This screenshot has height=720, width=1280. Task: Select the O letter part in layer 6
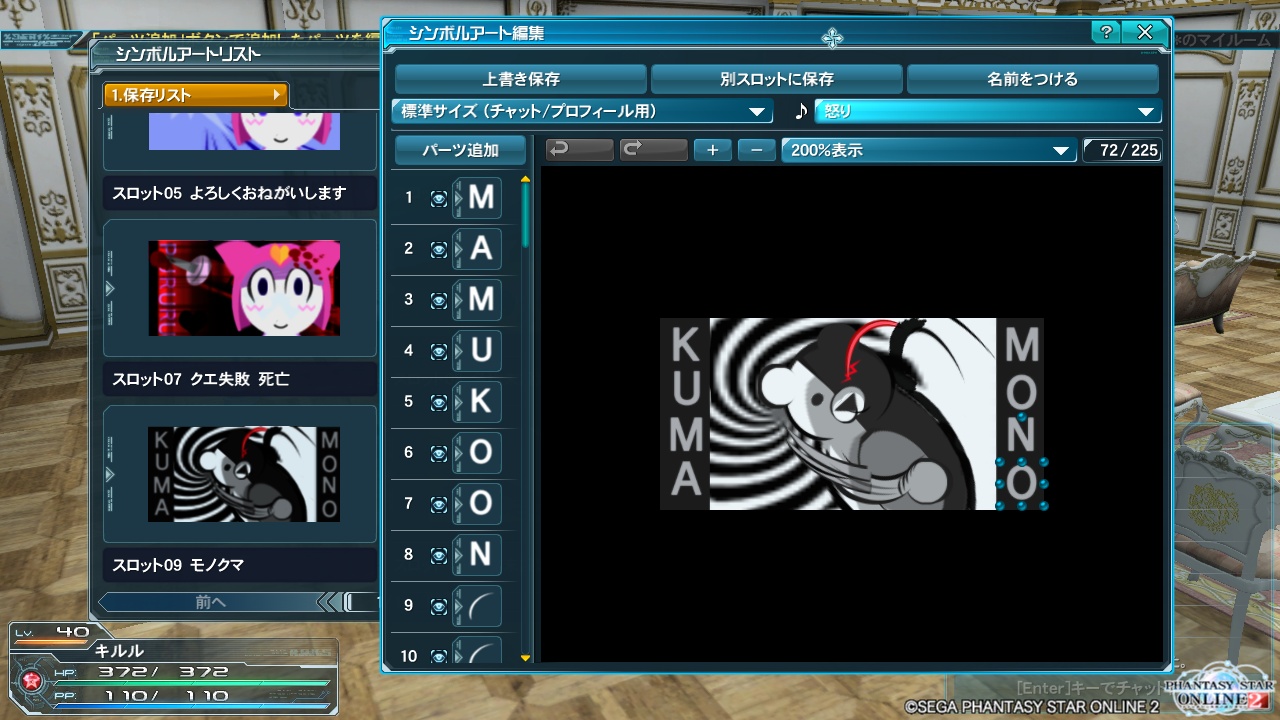coord(481,453)
